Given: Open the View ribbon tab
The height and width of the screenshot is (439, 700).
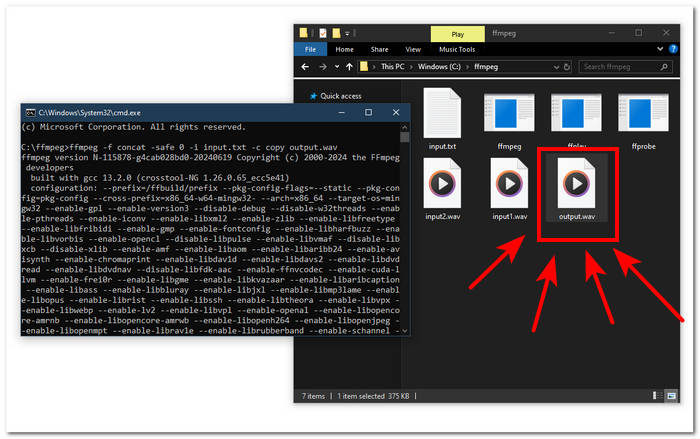Looking at the screenshot, I should point(413,50).
